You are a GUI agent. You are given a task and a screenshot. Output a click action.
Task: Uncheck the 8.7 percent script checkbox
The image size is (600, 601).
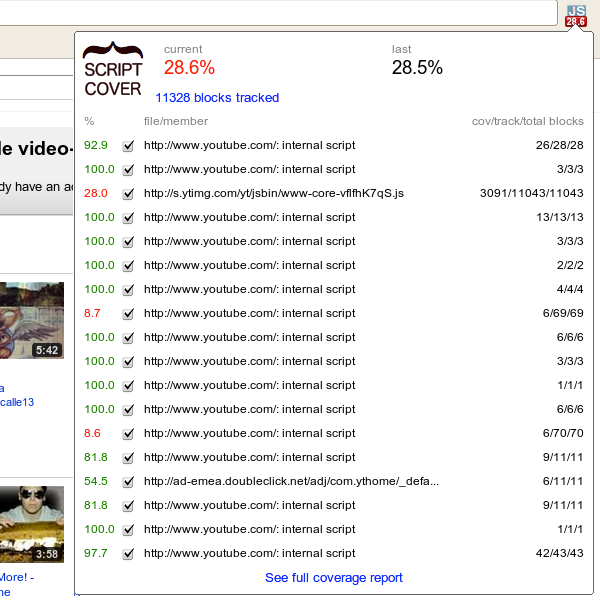click(128, 314)
